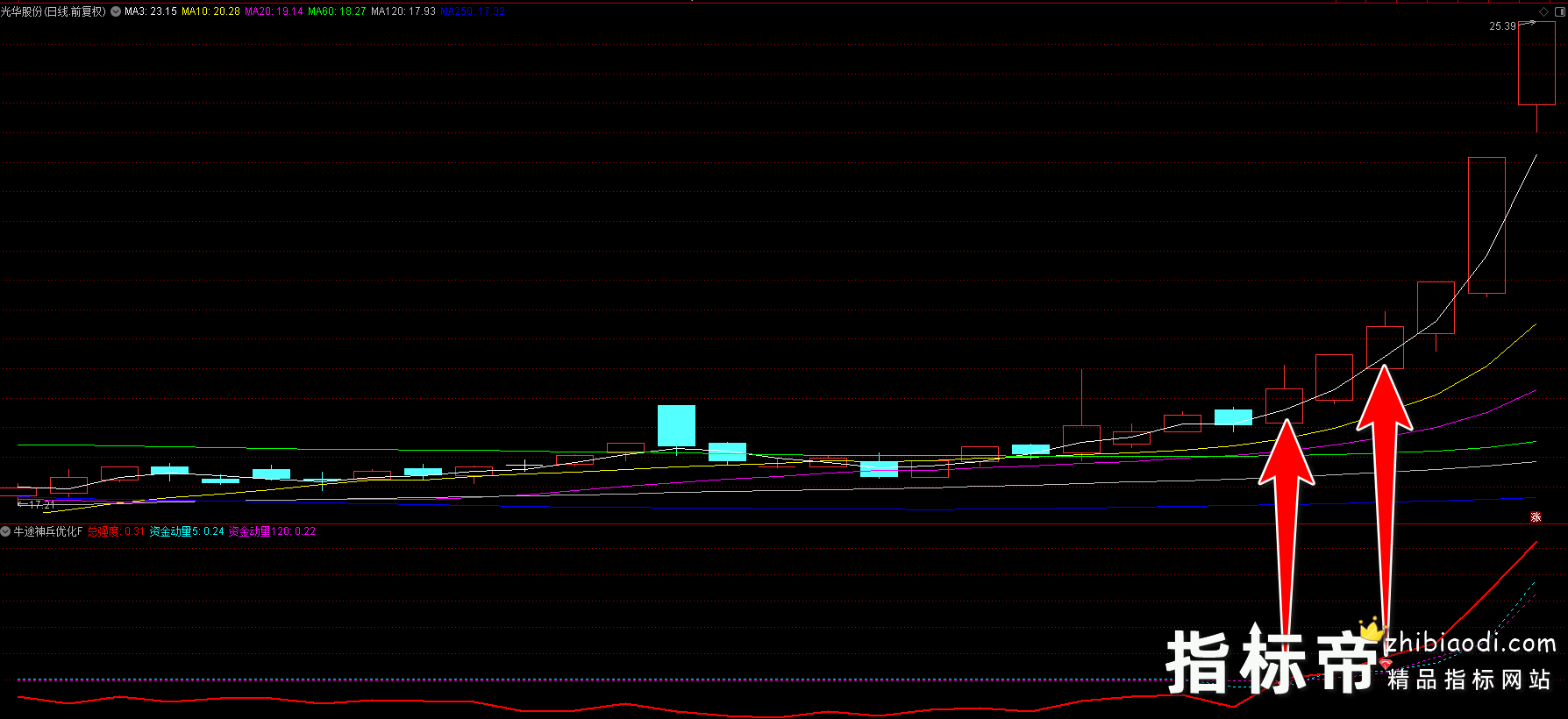Click the 17.21 low price label
This screenshot has width=1568, height=719.
[42, 505]
